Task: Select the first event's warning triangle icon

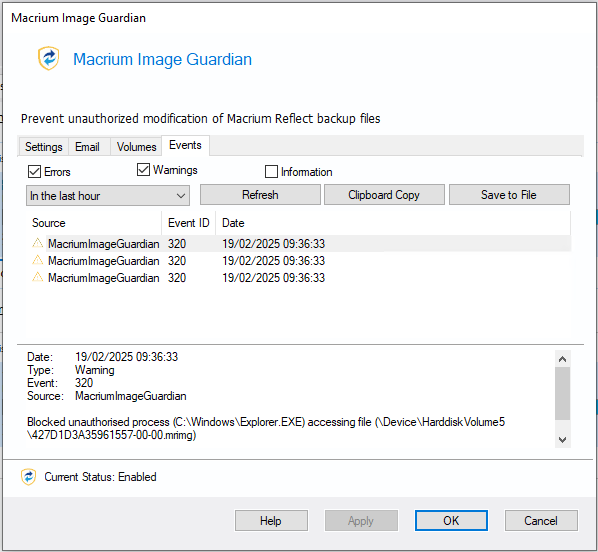Action: (37, 243)
